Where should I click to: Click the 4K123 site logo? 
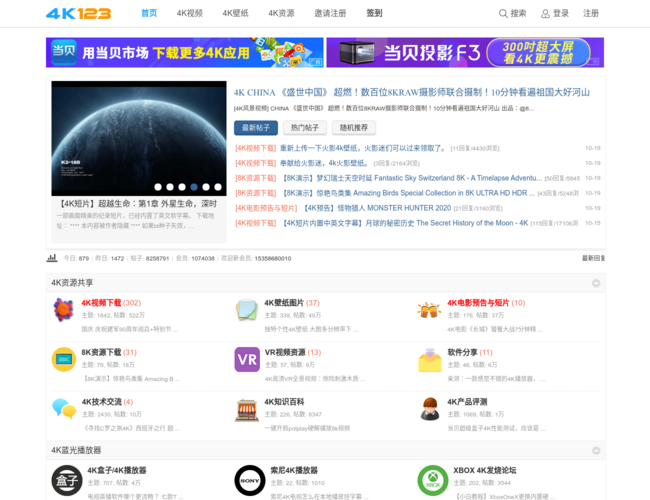[78, 14]
